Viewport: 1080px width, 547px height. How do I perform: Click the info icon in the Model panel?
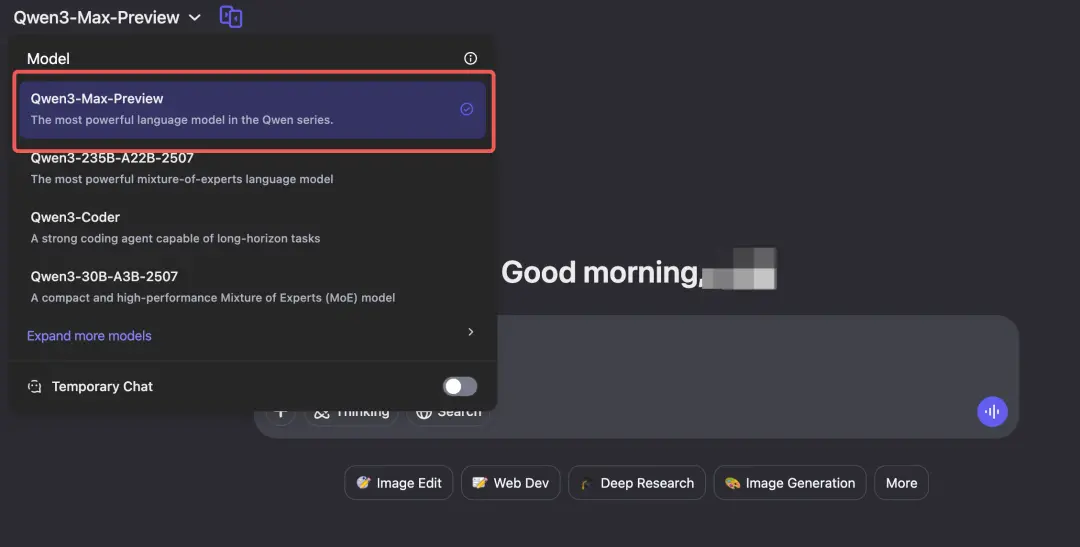pyautogui.click(x=471, y=59)
